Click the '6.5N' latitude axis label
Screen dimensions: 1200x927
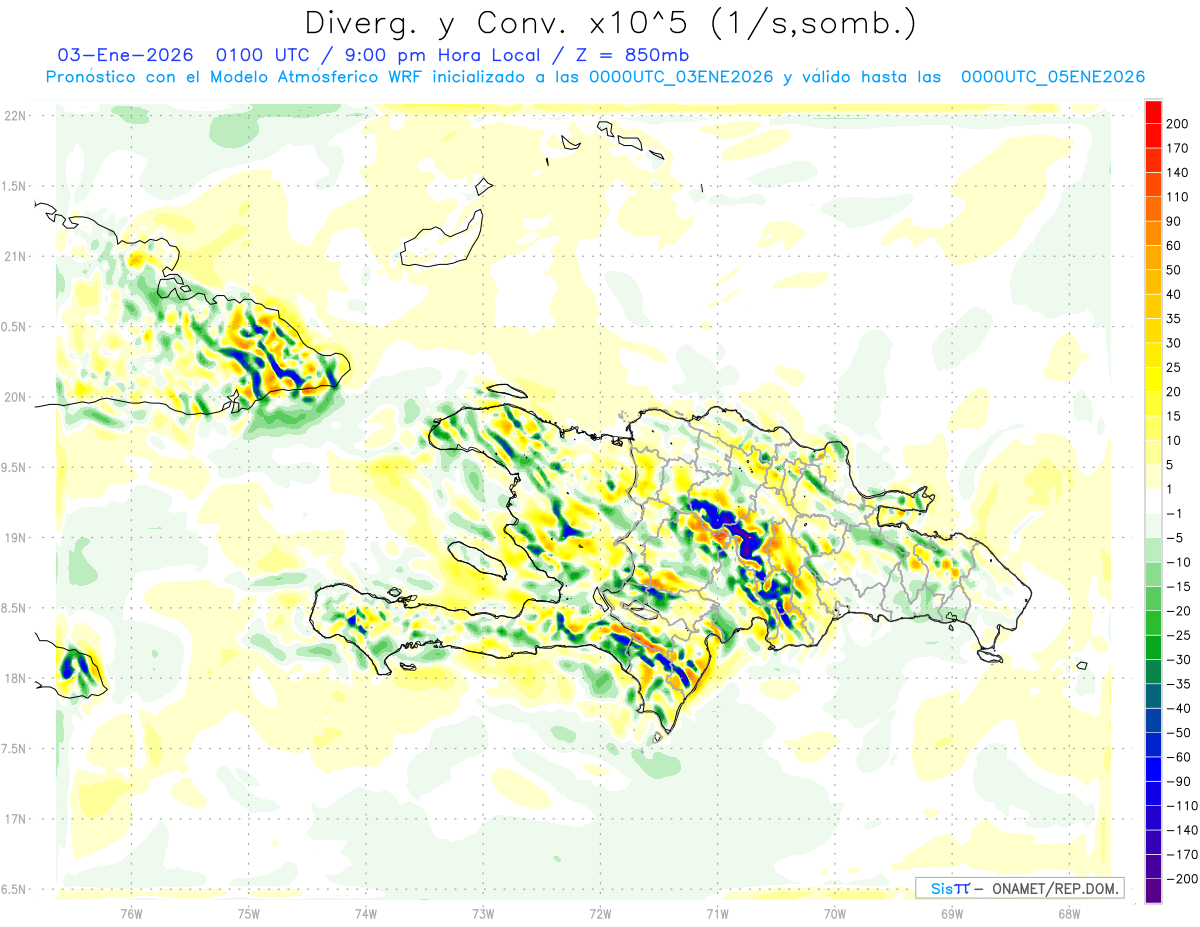coord(15,889)
